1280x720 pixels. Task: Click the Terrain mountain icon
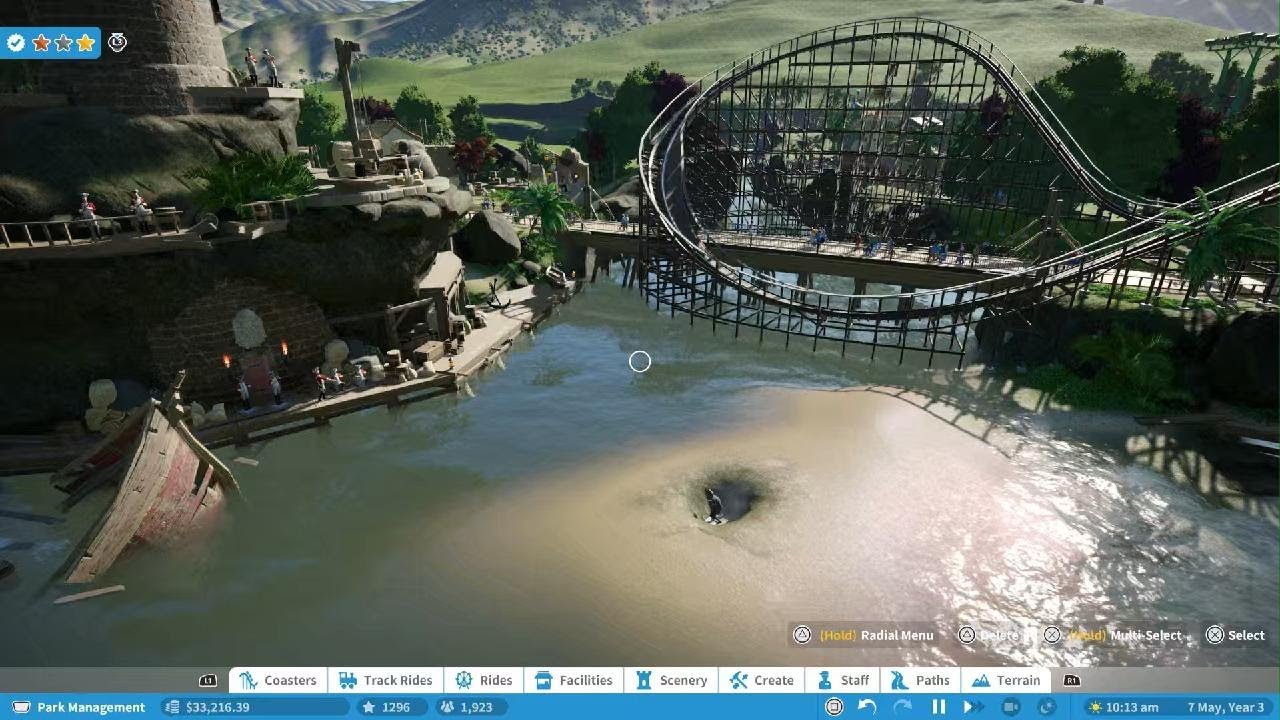pyautogui.click(x=980, y=680)
